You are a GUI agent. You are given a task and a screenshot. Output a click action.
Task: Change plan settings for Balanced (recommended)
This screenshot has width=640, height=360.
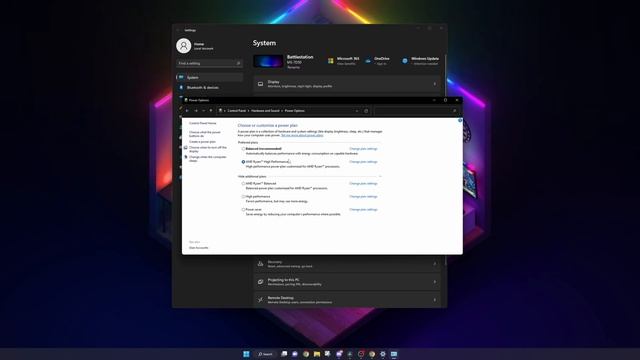[x=363, y=149]
